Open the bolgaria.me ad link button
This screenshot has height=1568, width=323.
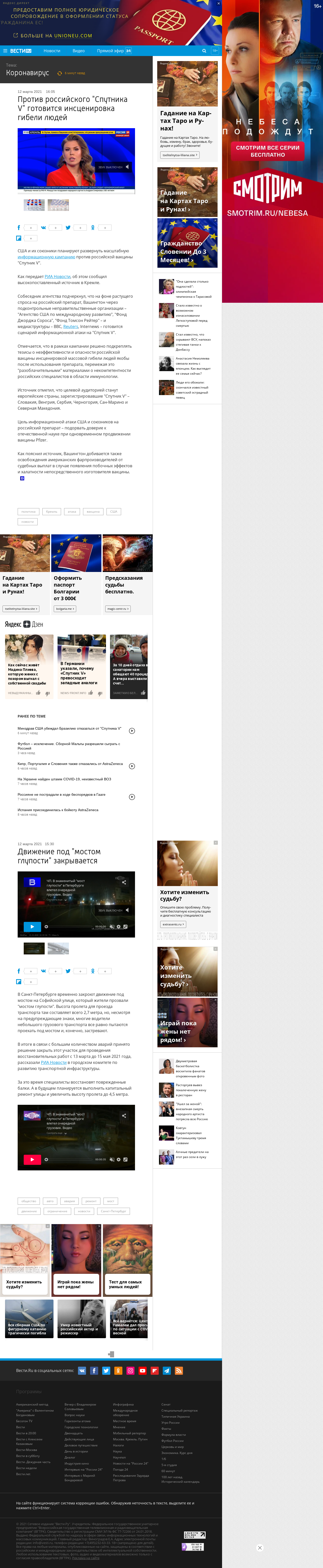click(x=65, y=609)
